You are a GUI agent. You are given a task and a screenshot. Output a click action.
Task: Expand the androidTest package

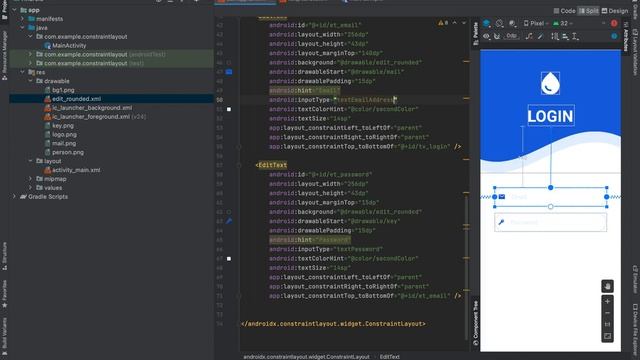pos(30,54)
